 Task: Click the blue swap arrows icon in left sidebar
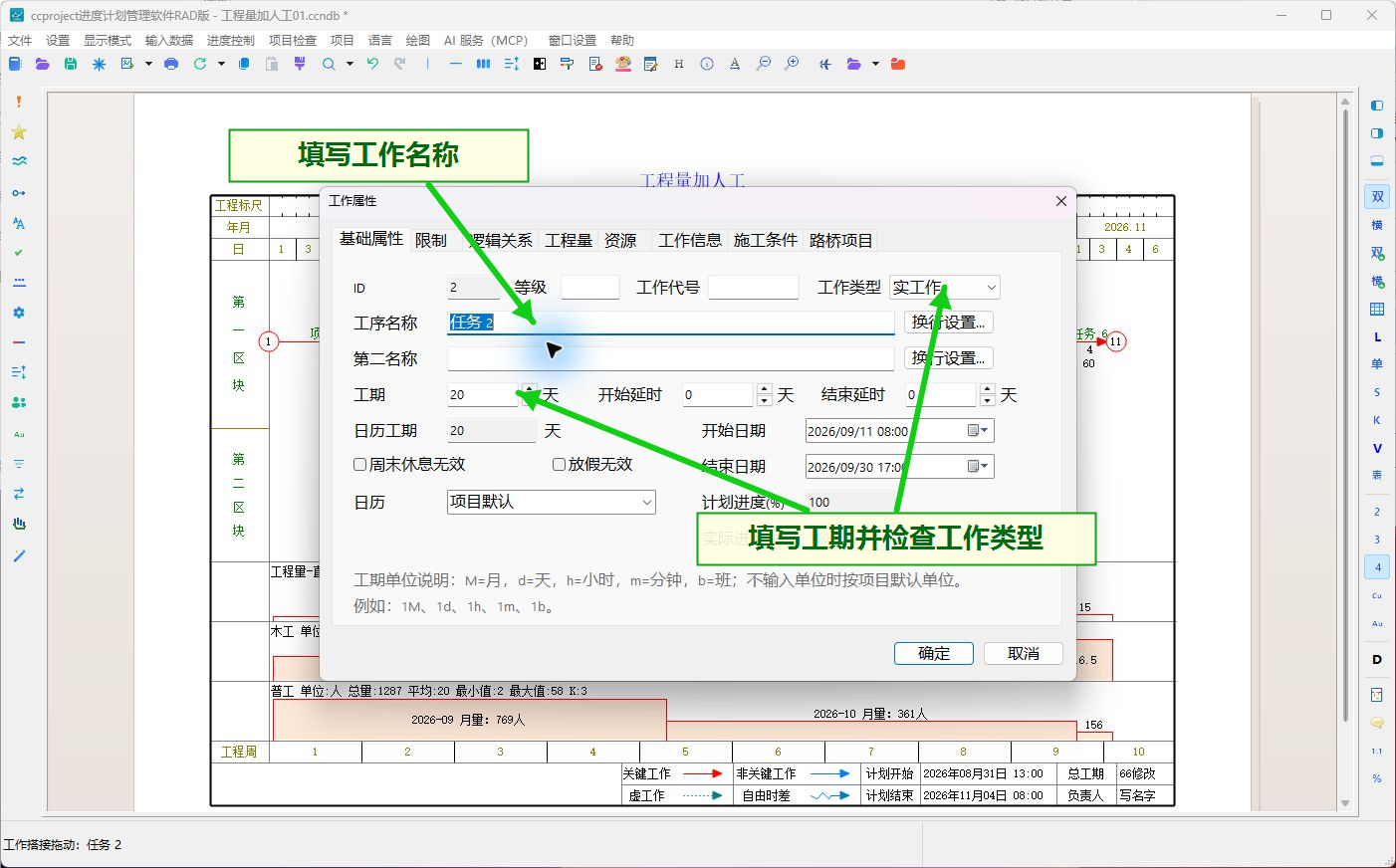(19, 494)
